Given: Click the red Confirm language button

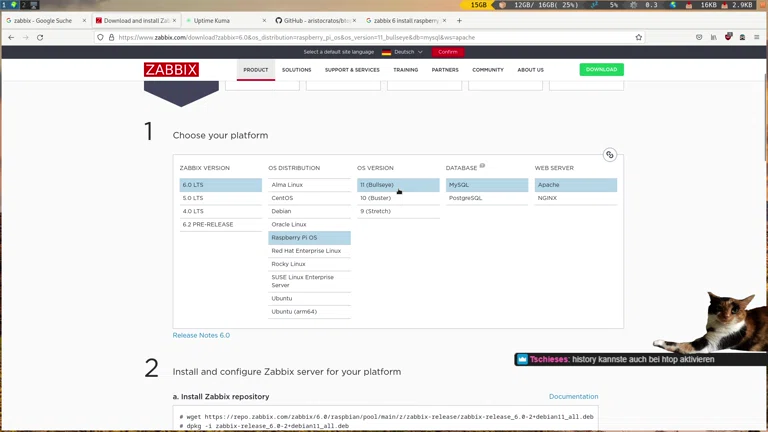Looking at the screenshot, I should click(x=448, y=52).
